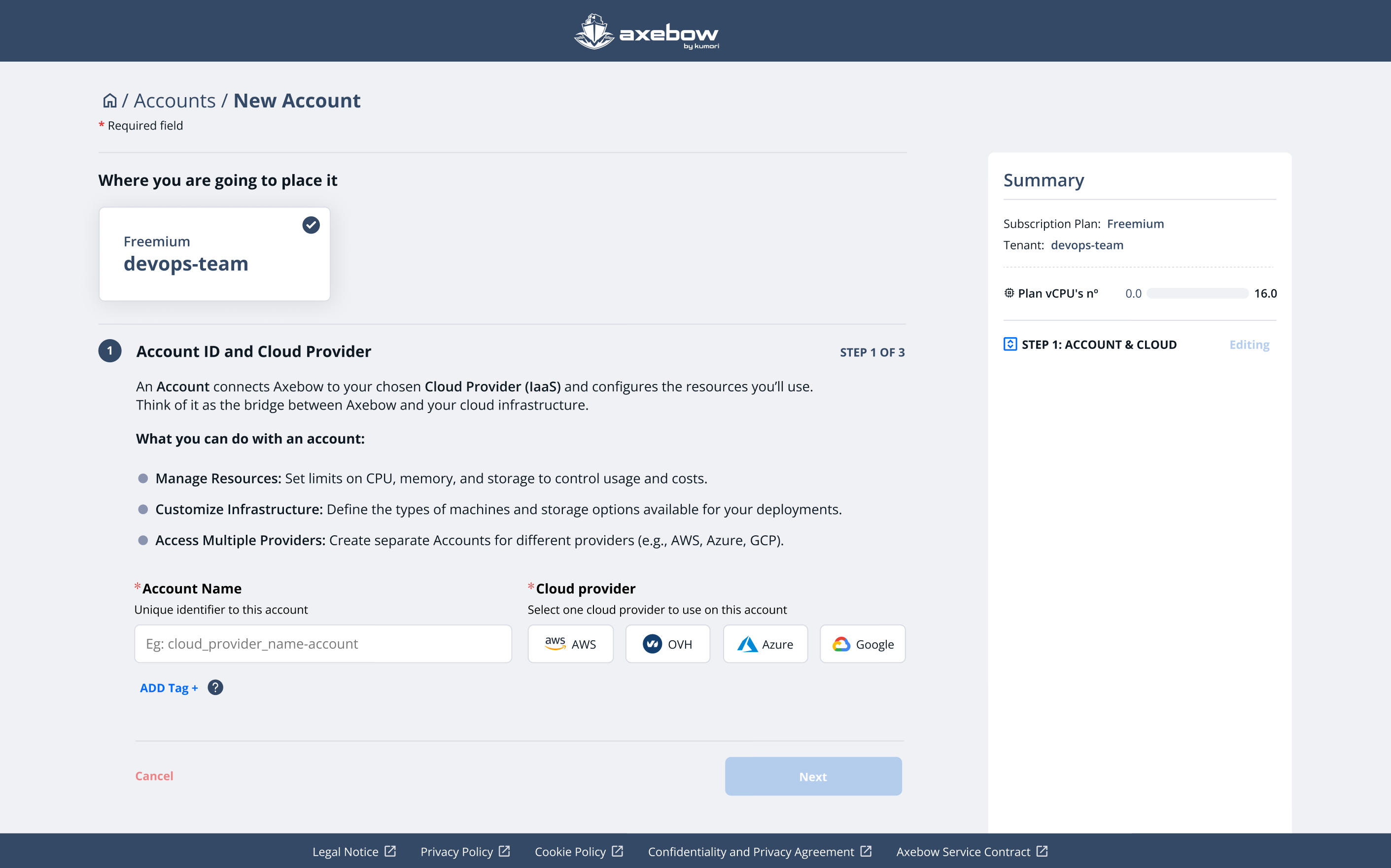This screenshot has height=868, width=1391.
Task: Click the Cookie Policy external link icon
Action: point(618,851)
